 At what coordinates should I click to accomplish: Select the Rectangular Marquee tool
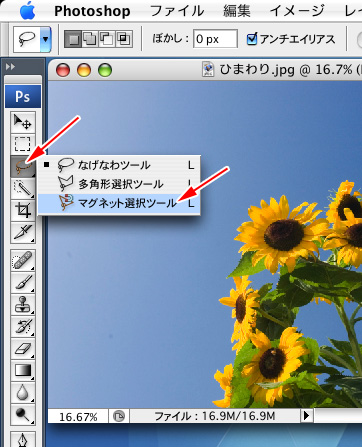pos(23,144)
